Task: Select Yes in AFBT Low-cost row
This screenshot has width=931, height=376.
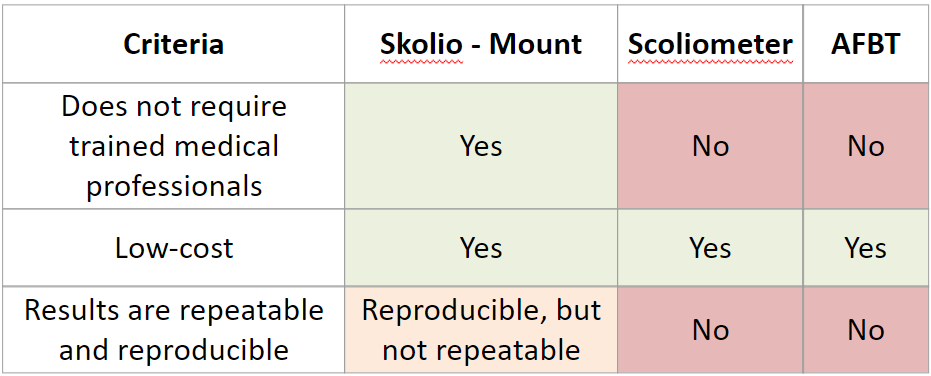Action: click(866, 248)
